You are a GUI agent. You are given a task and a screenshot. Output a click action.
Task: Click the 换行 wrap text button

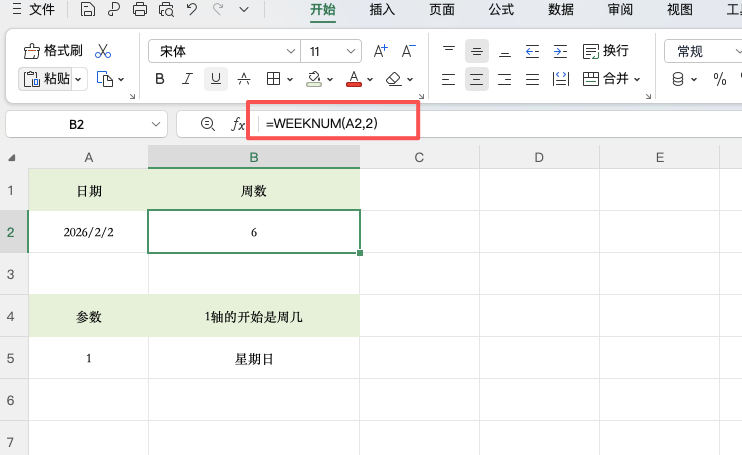(x=606, y=51)
